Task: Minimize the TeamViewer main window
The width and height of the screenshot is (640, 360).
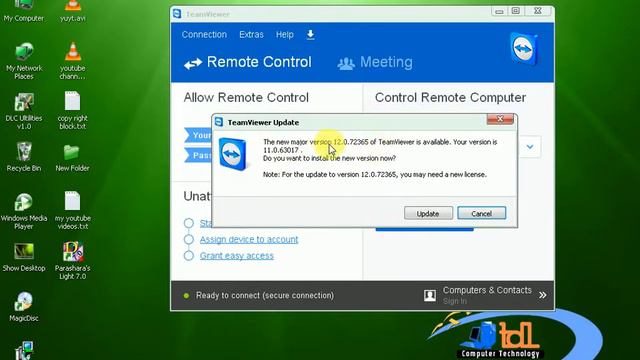Action: click(x=499, y=11)
